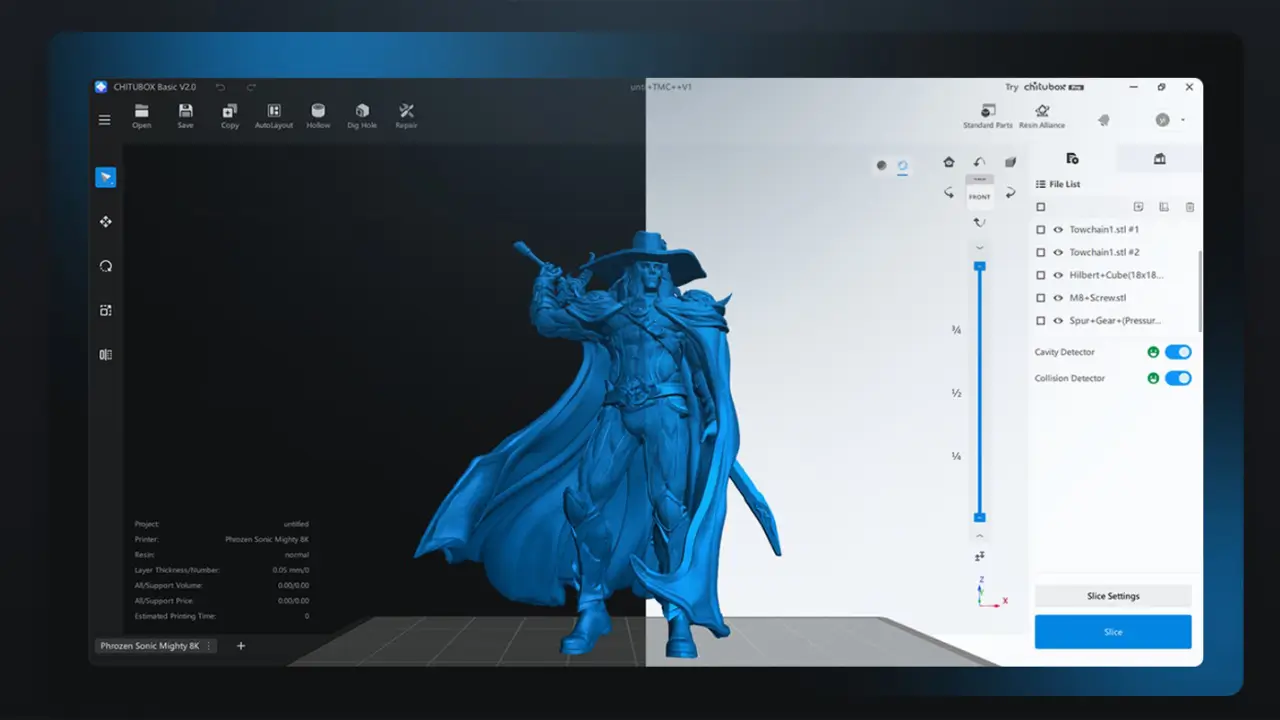Open Resin Alliance

tap(1042, 116)
